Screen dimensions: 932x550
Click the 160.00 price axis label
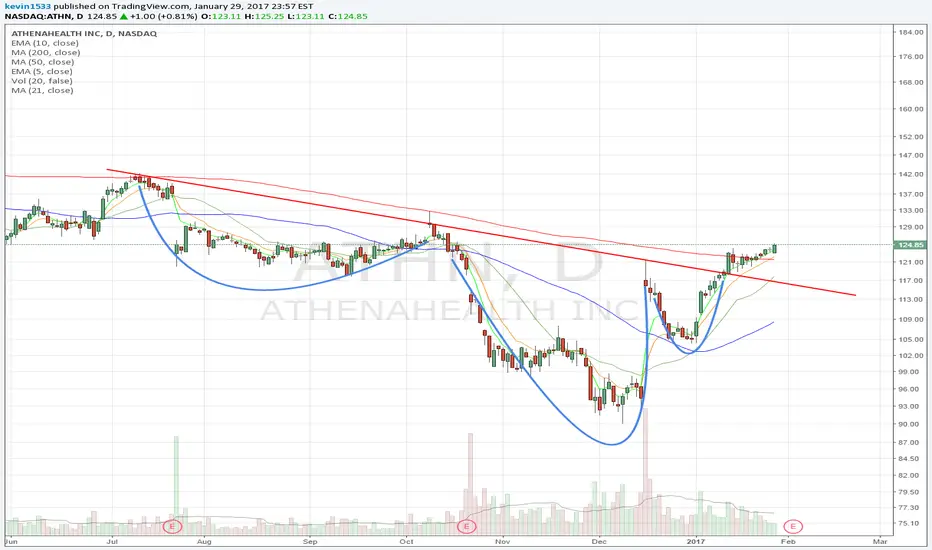tap(911, 109)
